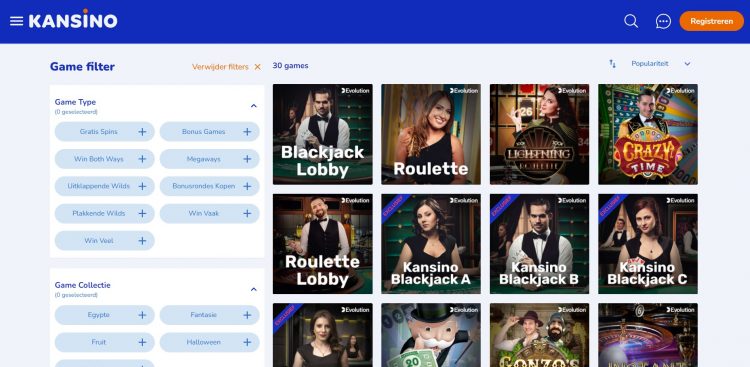Click the sort order arrows icon
The height and width of the screenshot is (367, 750).
pyautogui.click(x=612, y=64)
